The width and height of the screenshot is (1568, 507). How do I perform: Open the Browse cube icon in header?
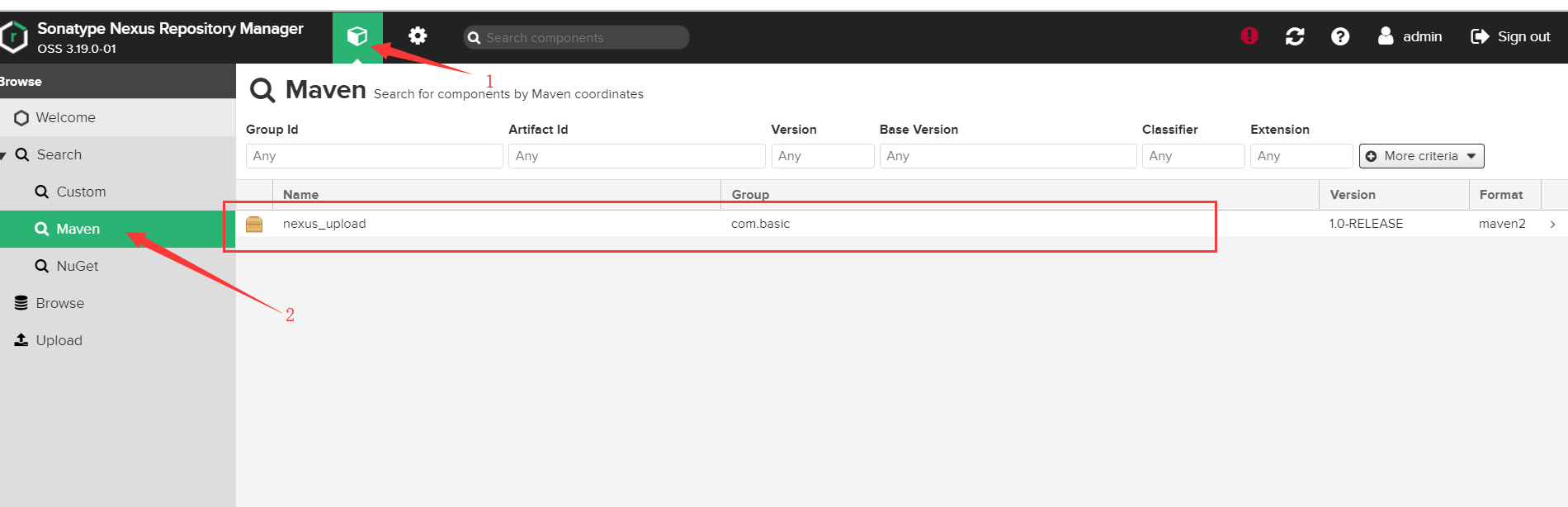point(357,36)
